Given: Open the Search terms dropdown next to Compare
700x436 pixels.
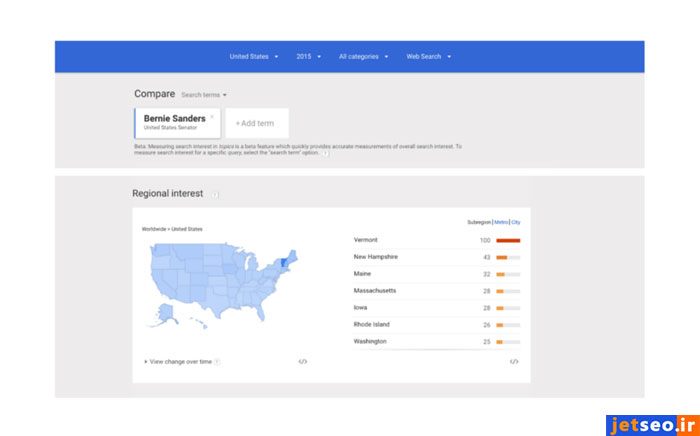Looking at the screenshot, I should (204, 95).
